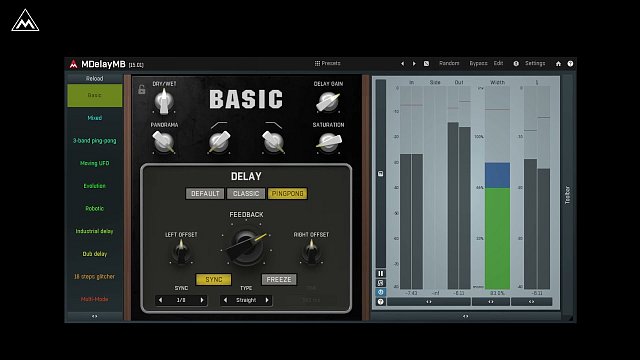Screen dimensions: 640x360
Task: Select the Mixed preset
Action: [95, 118]
